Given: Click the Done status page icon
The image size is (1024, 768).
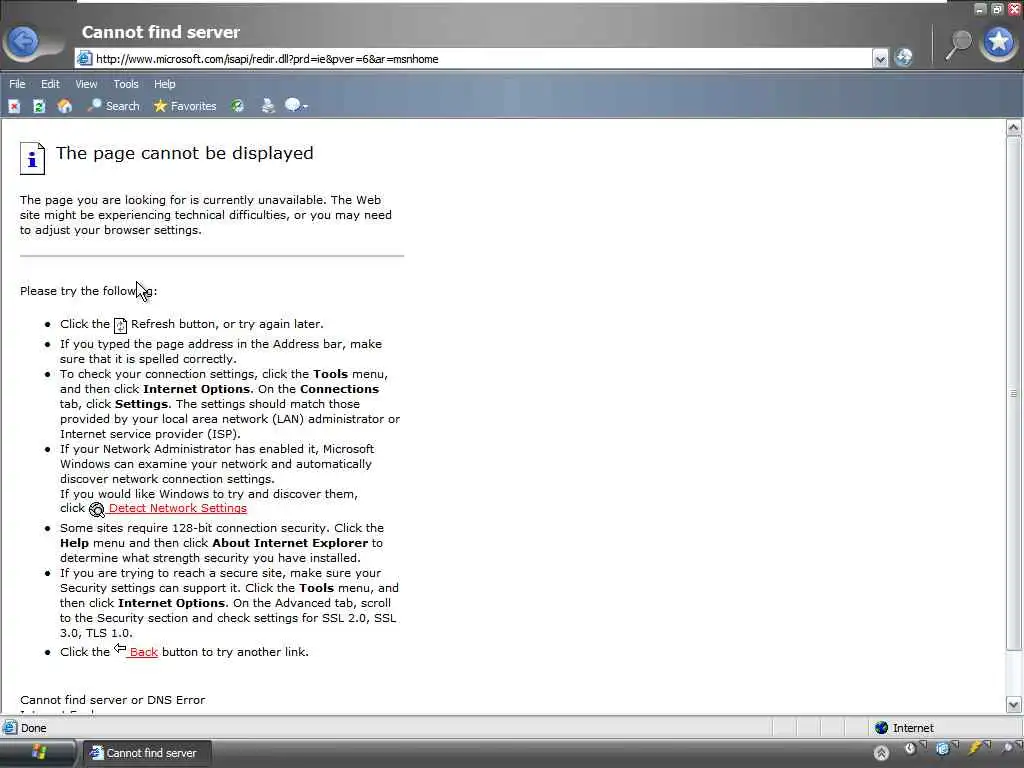Looking at the screenshot, I should click(x=10, y=728).
